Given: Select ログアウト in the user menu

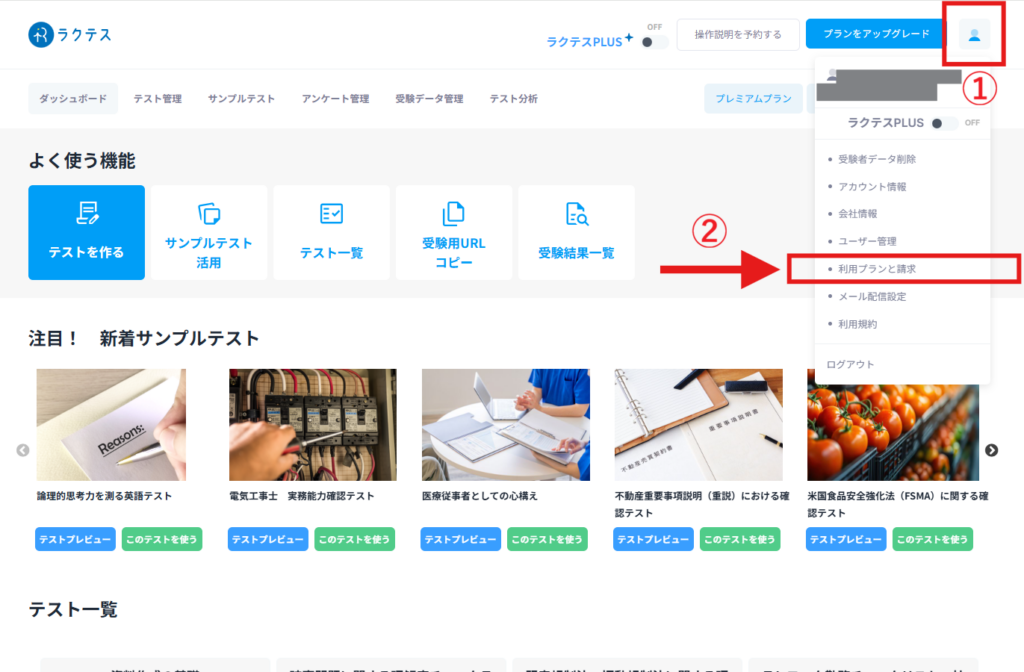Looking at the screenshot, I should (850, 365).
